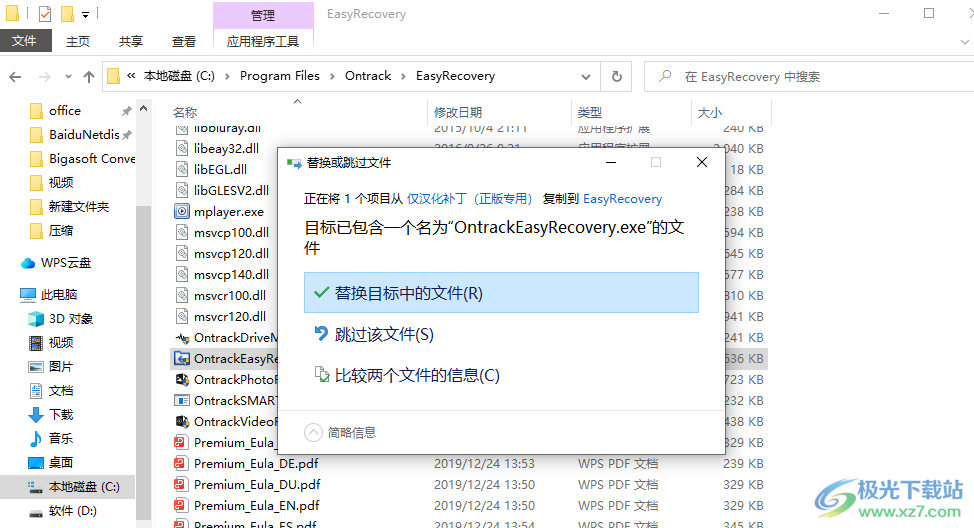Sort by 修改日期 column header
The image size is (974, 528).
click(x=458, y=112)
